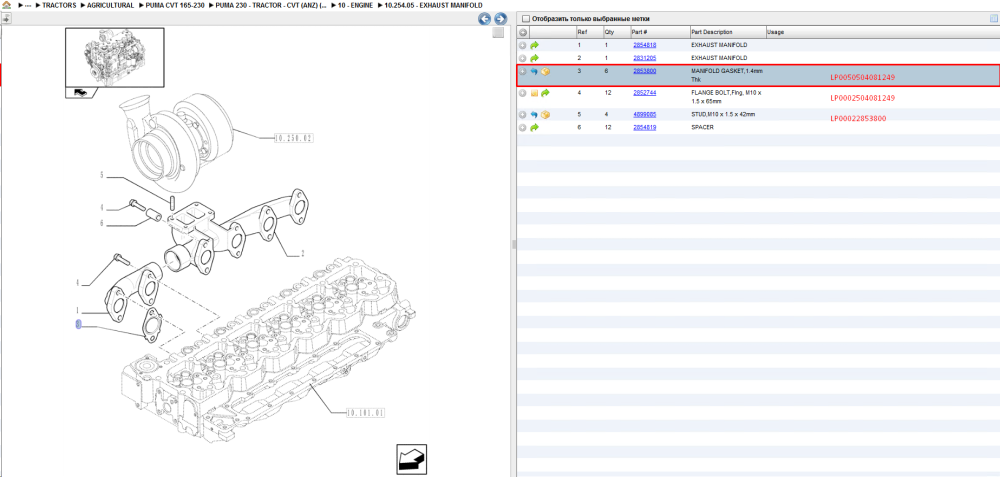Tick the 'Отобразить только выбранные метки' checkbox
The height and width of the screenshot is (477, 1000).
(526, 18)
